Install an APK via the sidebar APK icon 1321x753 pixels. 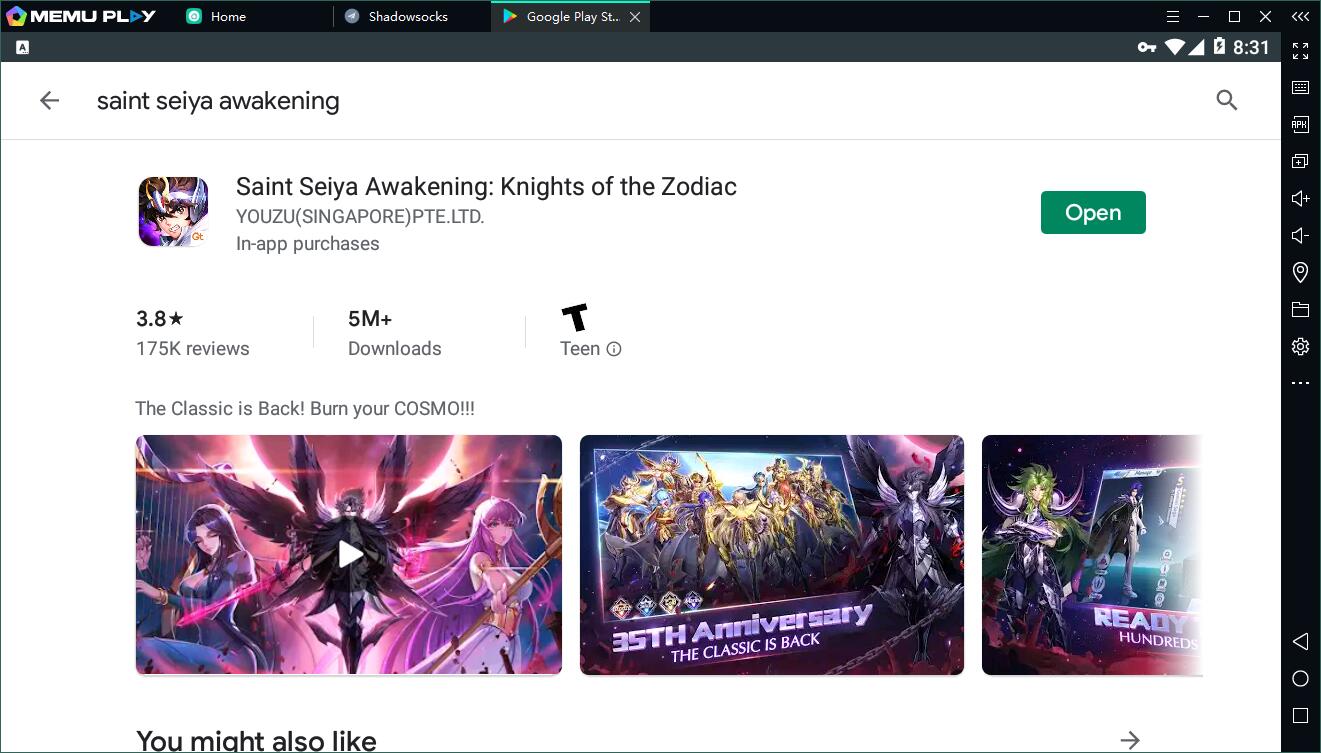coord(1300,124)
